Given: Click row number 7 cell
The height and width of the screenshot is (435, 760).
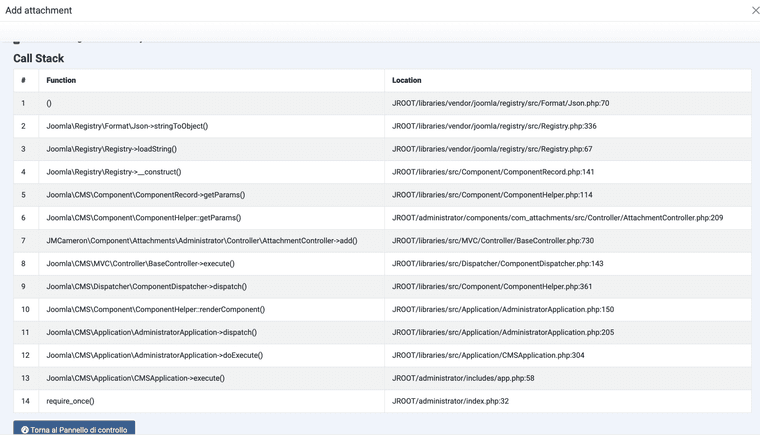Looking at the screenshot, I should (26, 241).
